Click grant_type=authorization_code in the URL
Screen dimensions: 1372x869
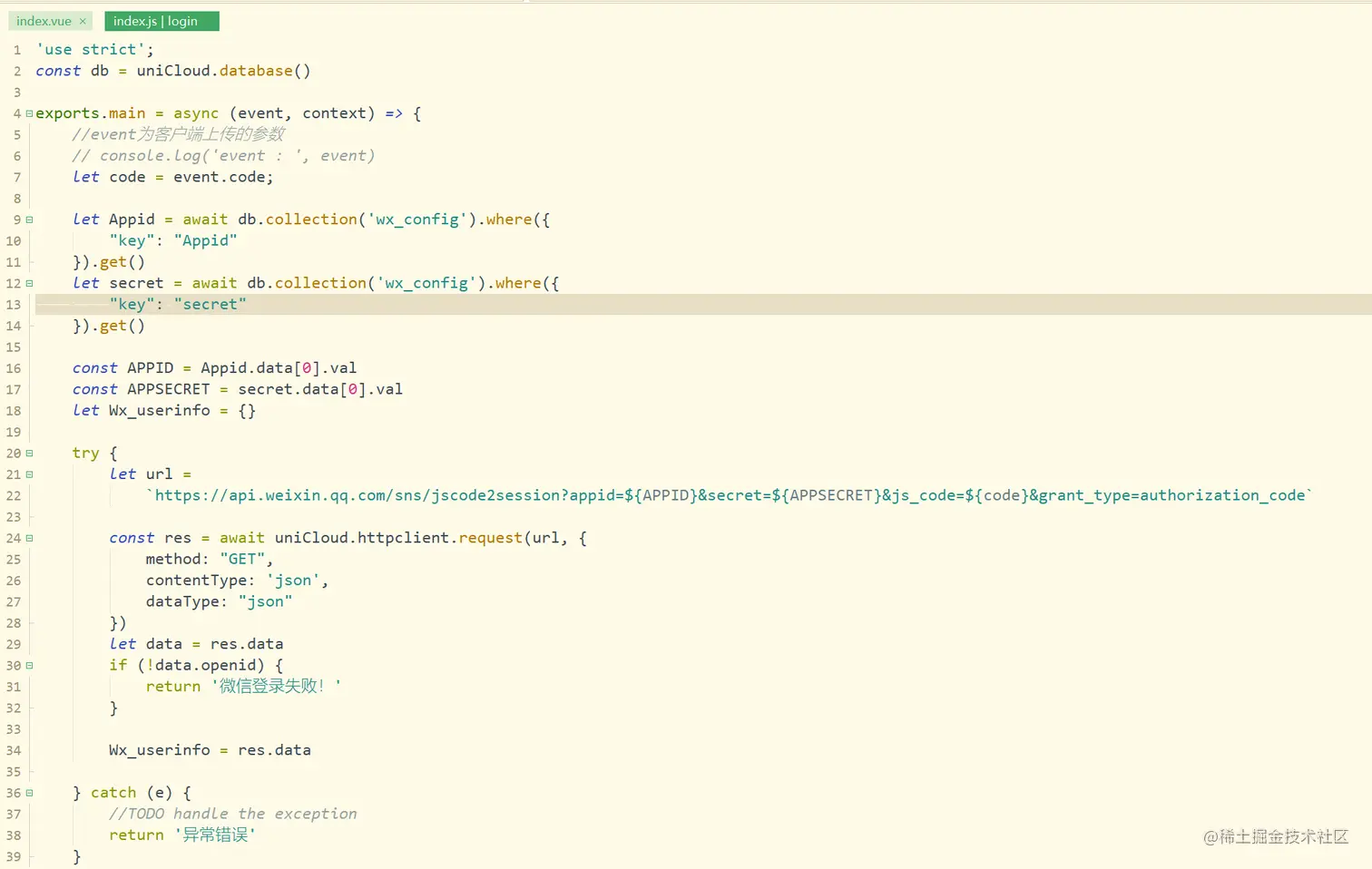(1171, 495)
